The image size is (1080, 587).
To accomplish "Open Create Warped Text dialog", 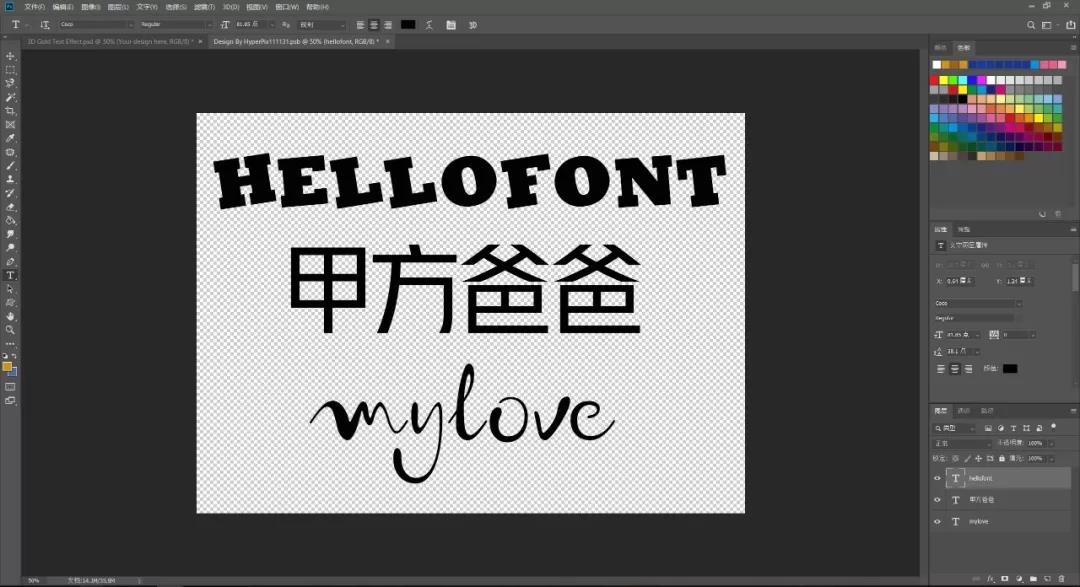I will pyautogui.click(x=429, y=25).
